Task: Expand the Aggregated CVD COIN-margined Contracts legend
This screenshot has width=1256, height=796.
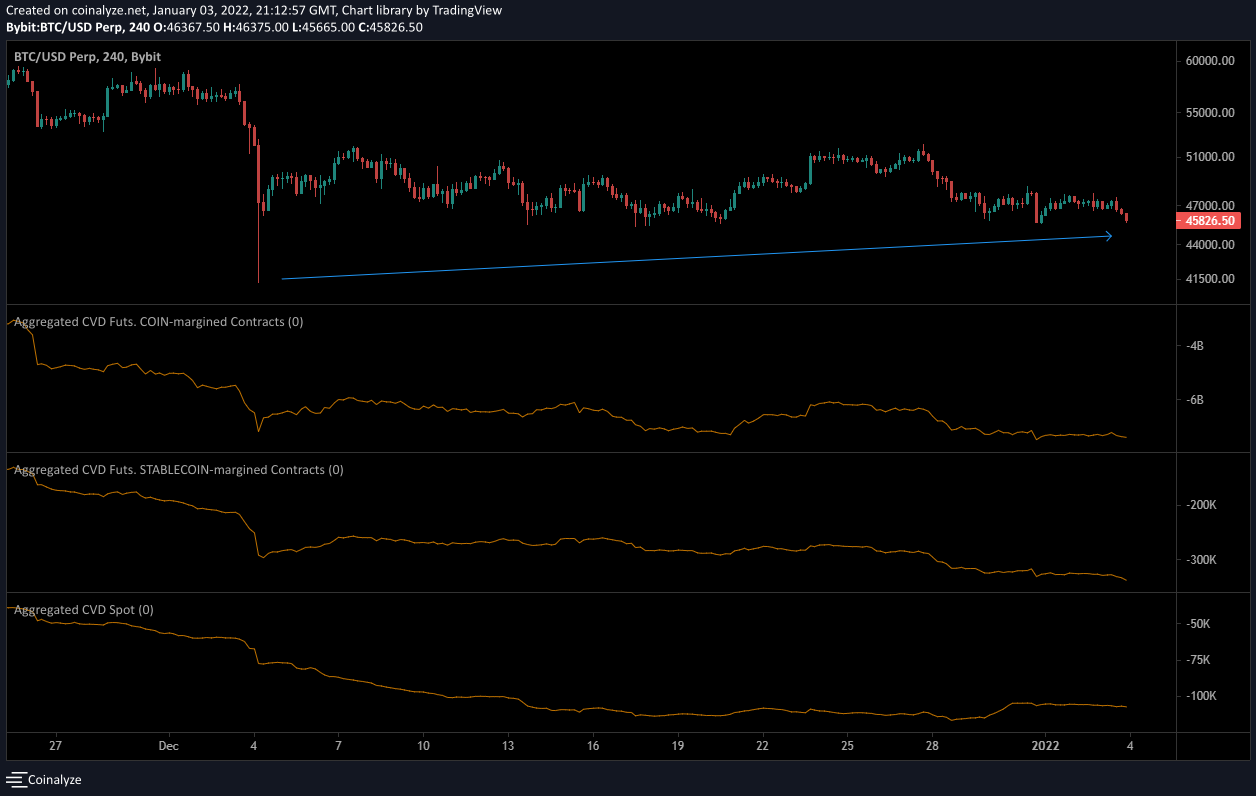Action: (159, 322)
